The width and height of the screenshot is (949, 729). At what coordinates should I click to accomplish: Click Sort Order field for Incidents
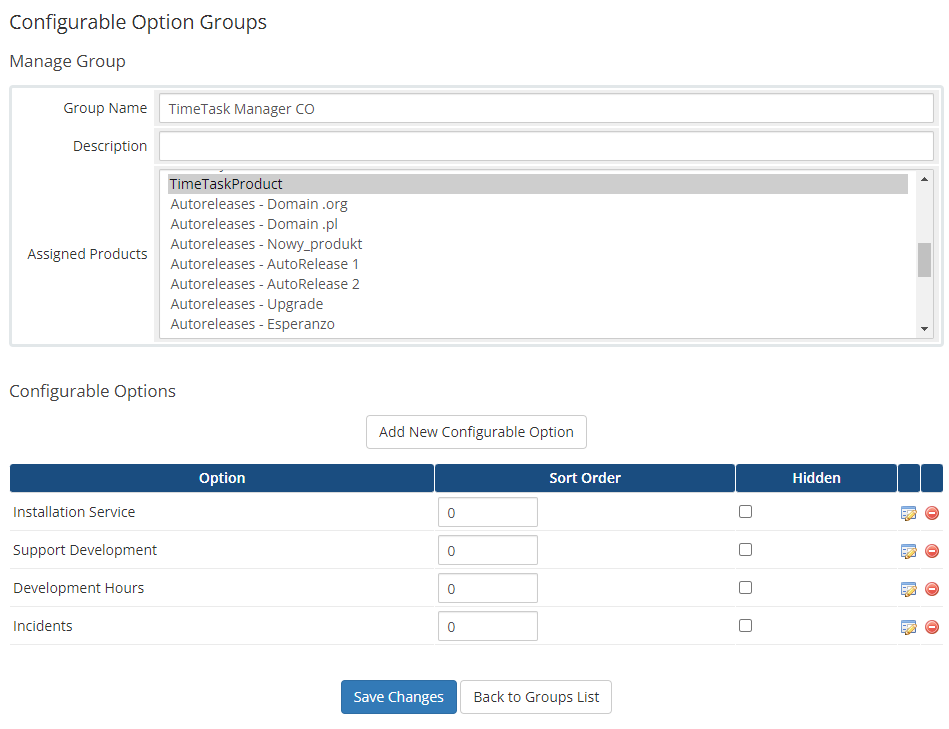tap(488, 627)
